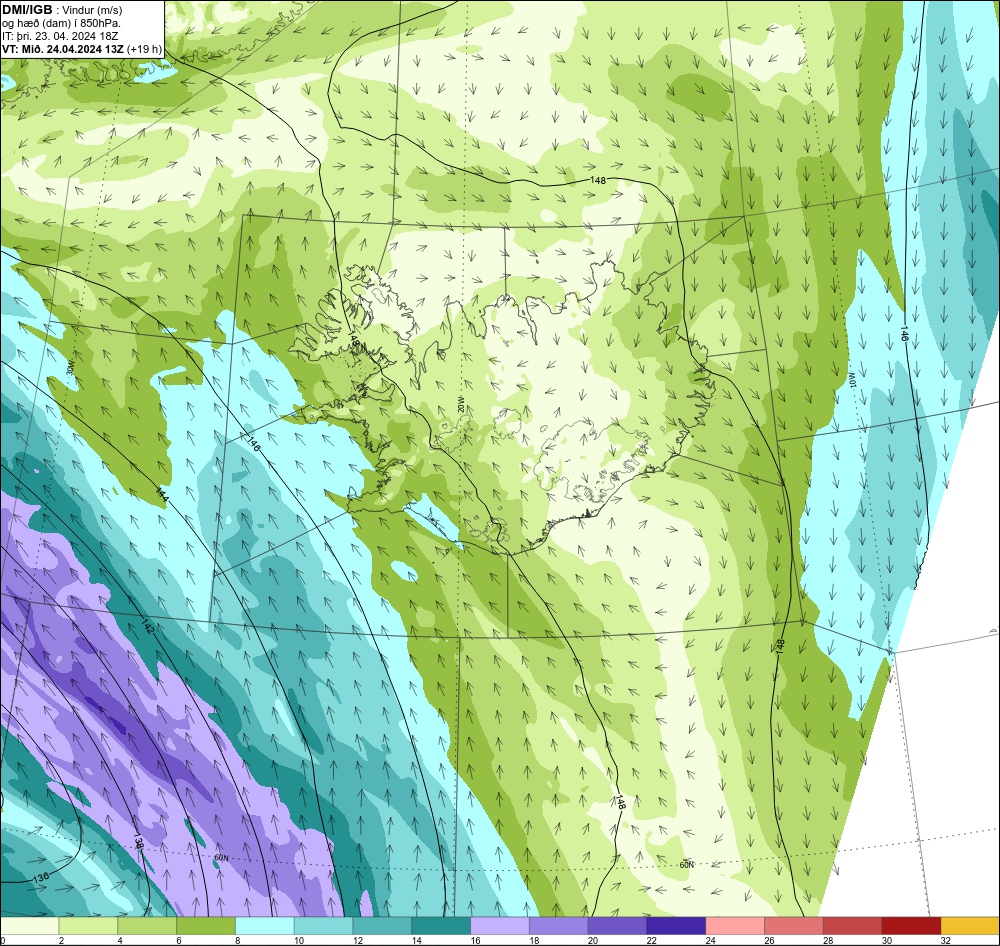
Task: Click the pale yellow 0–2 m/s legend swatch
Action: tap(29, 926)
